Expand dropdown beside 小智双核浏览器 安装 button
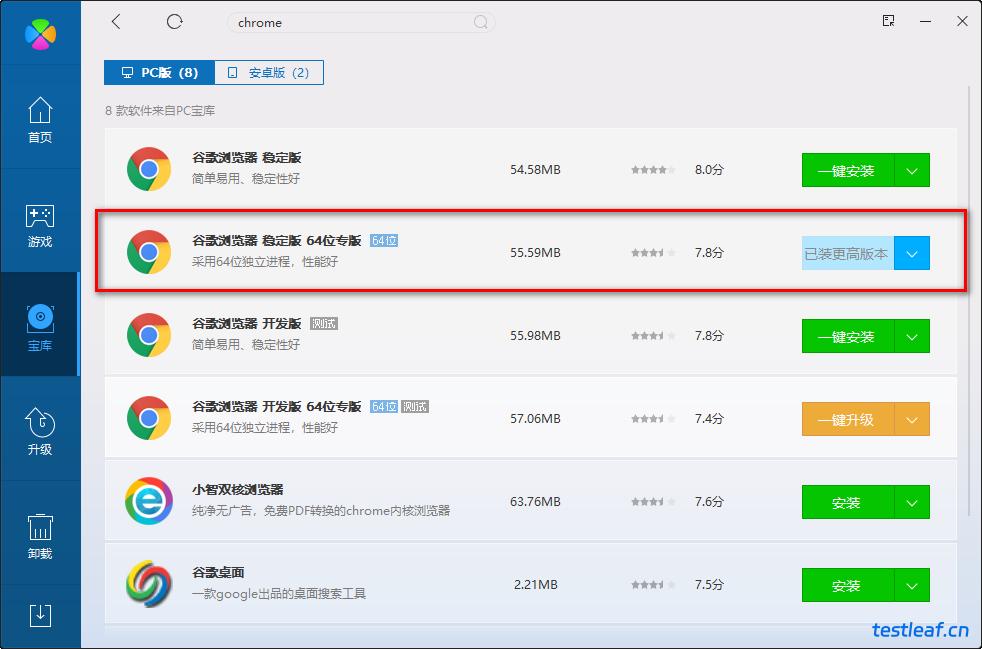Viewport: 982px width, 649px height. click(x=912, y=503)
